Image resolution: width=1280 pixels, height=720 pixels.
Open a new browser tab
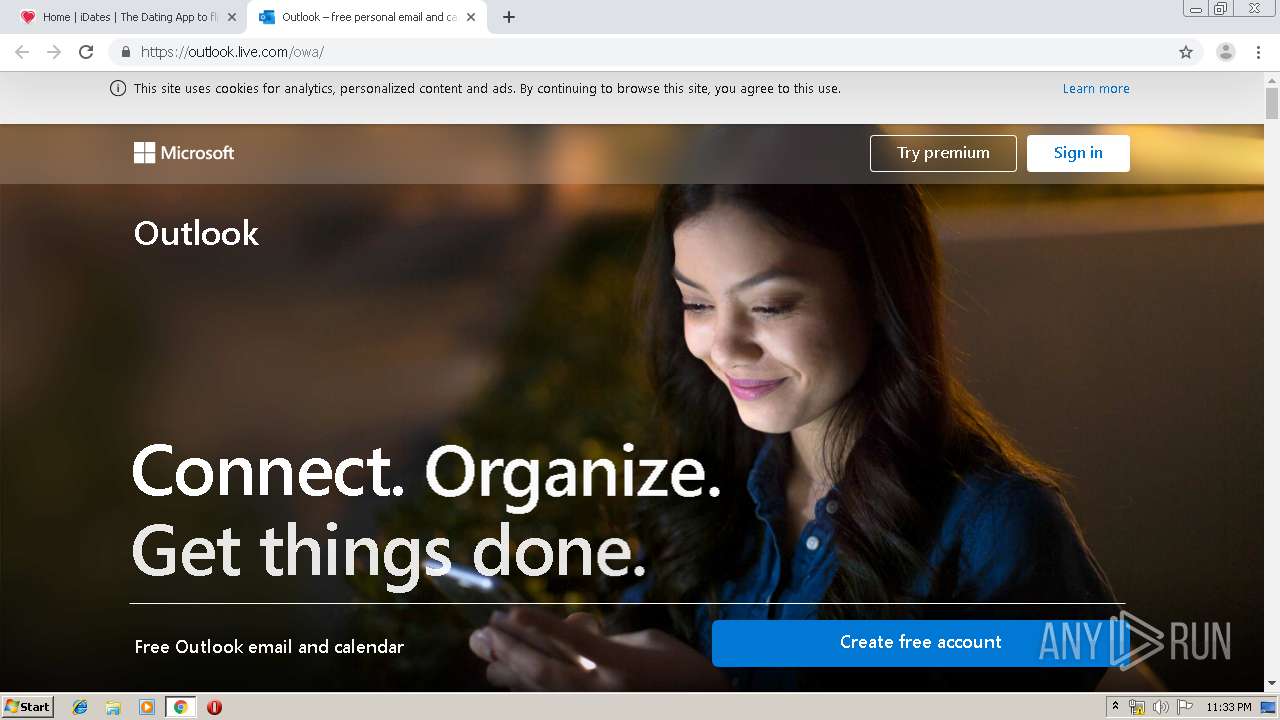click(509, 17)
